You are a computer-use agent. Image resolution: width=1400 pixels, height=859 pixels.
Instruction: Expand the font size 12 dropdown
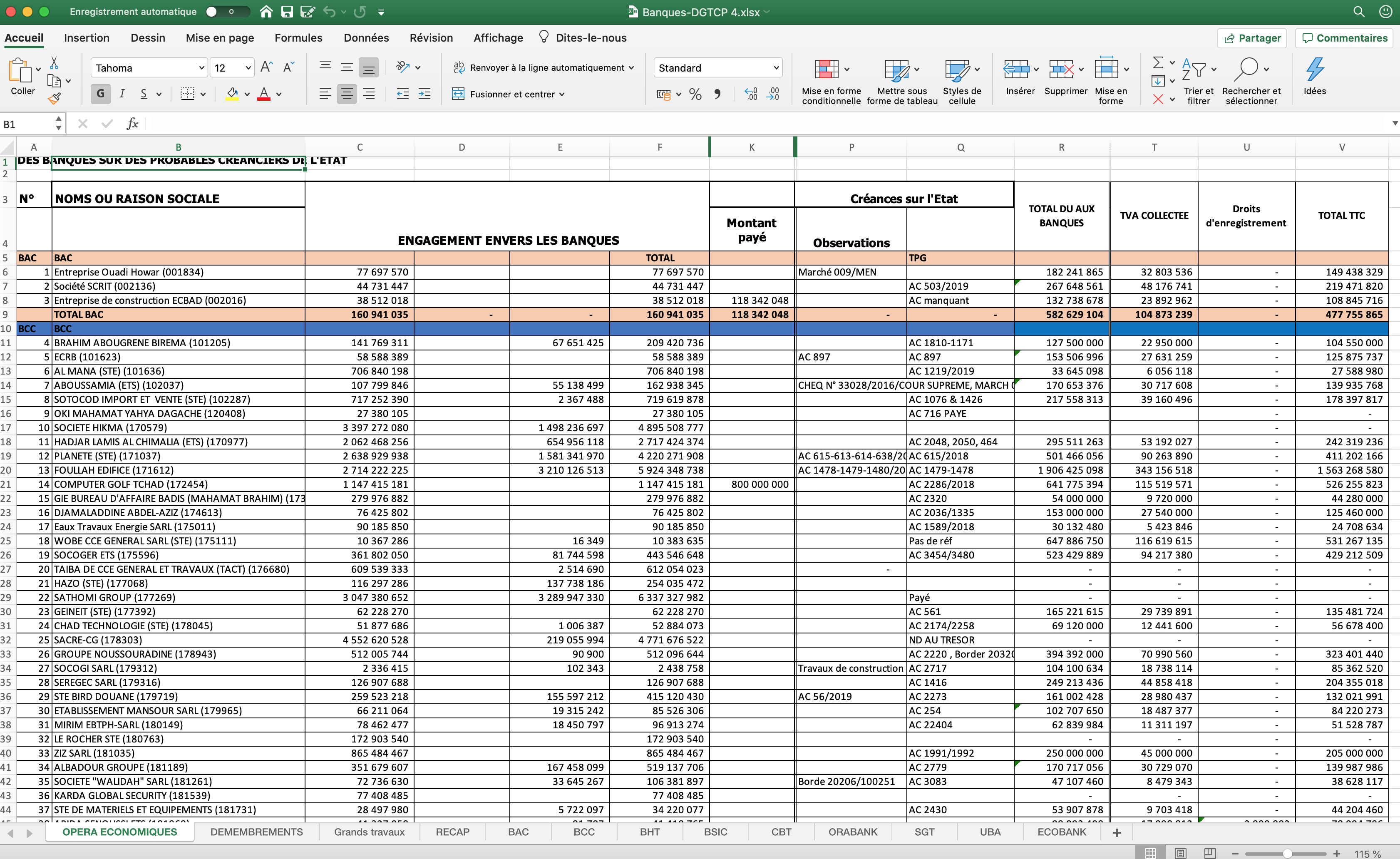coord(248,68)
